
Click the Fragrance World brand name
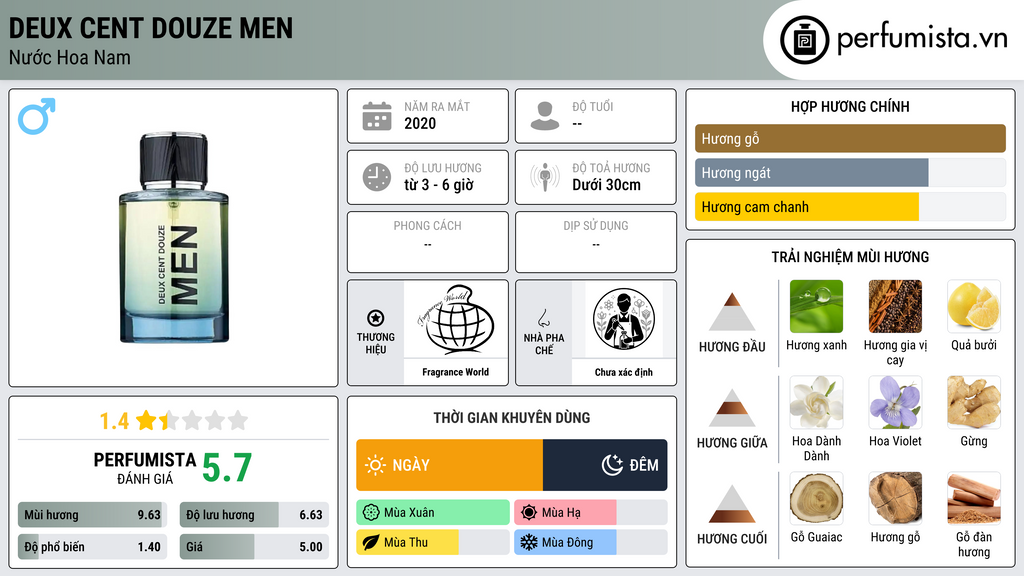(x=455, y=372)
